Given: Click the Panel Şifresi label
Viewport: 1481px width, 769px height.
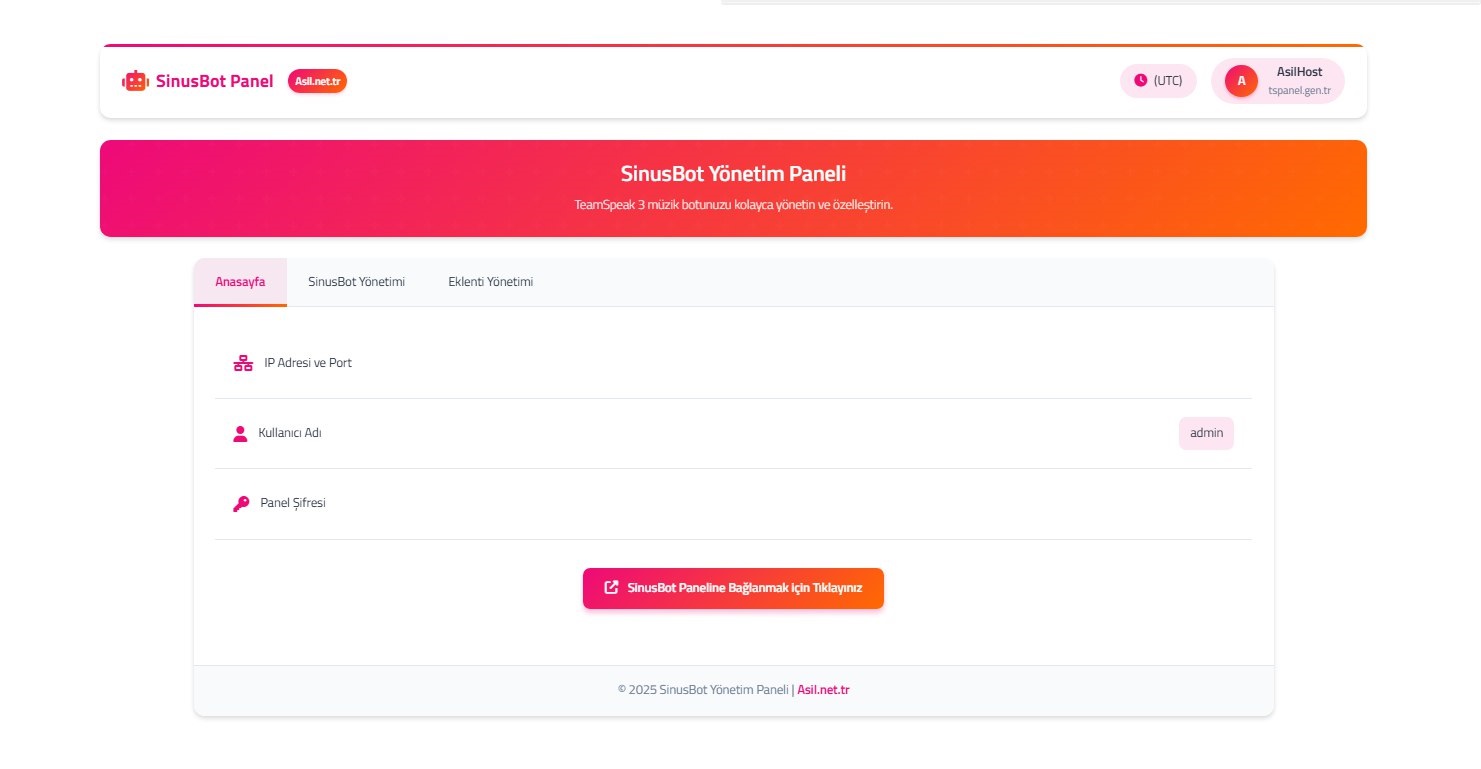Looking at the screenshot, I should [293, 503].
